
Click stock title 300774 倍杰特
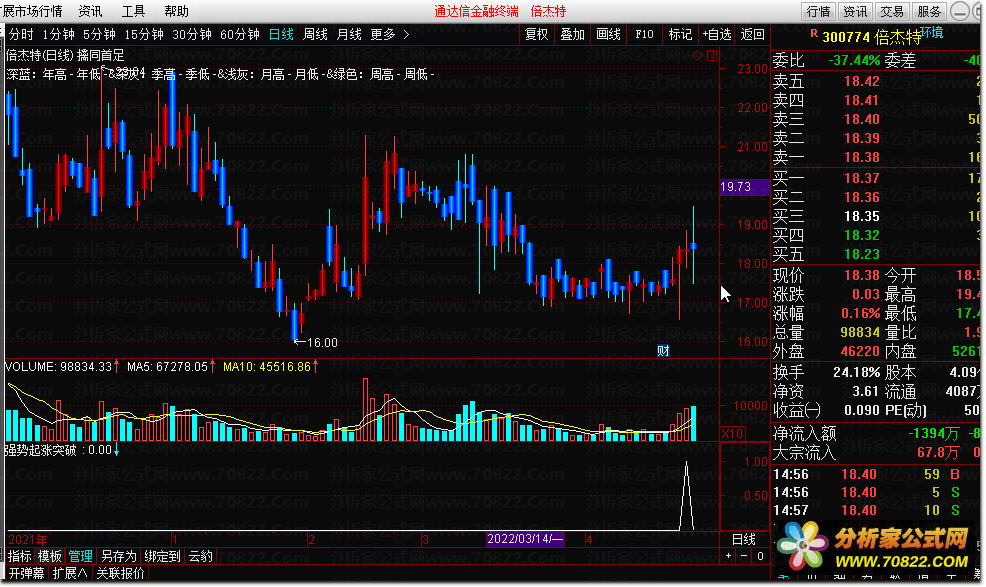tap(871, 38)
